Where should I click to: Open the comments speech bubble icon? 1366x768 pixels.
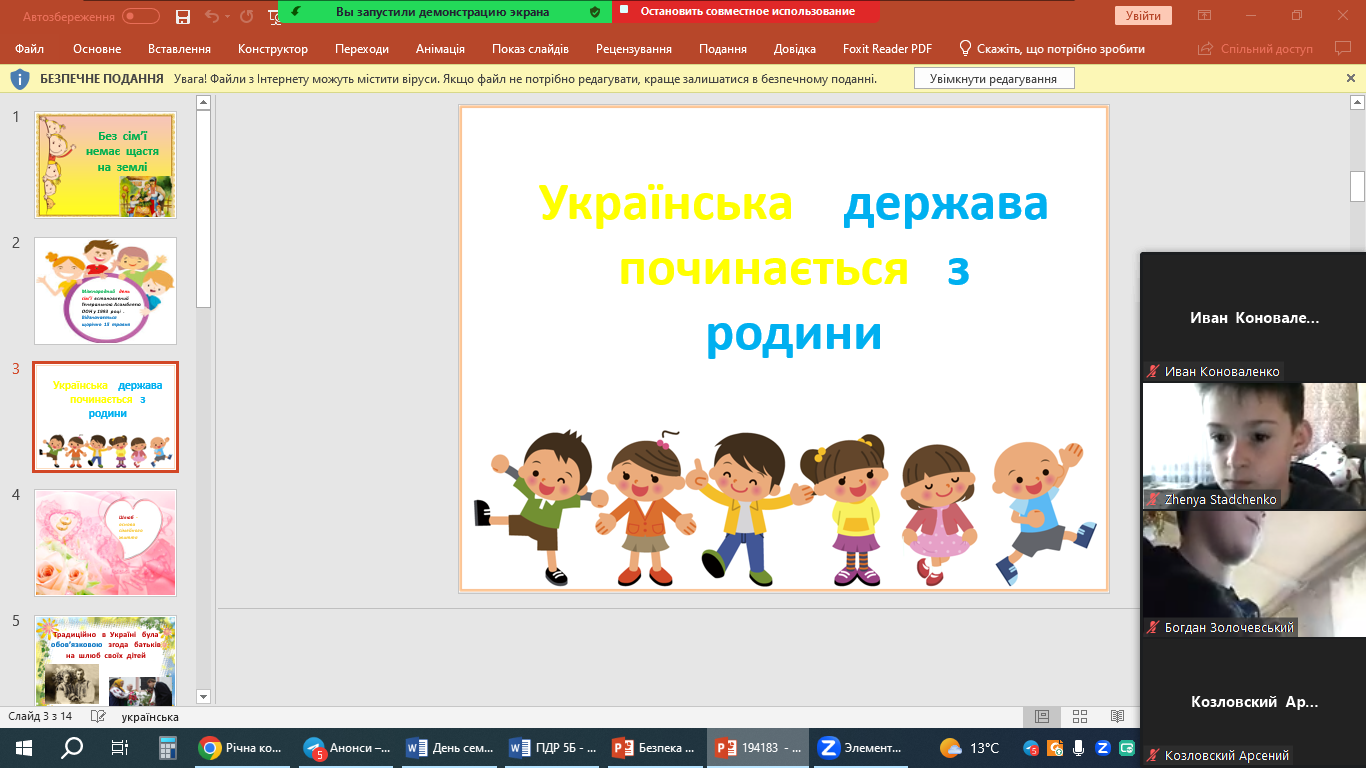pyautogui.click(x=1343, y=48)
